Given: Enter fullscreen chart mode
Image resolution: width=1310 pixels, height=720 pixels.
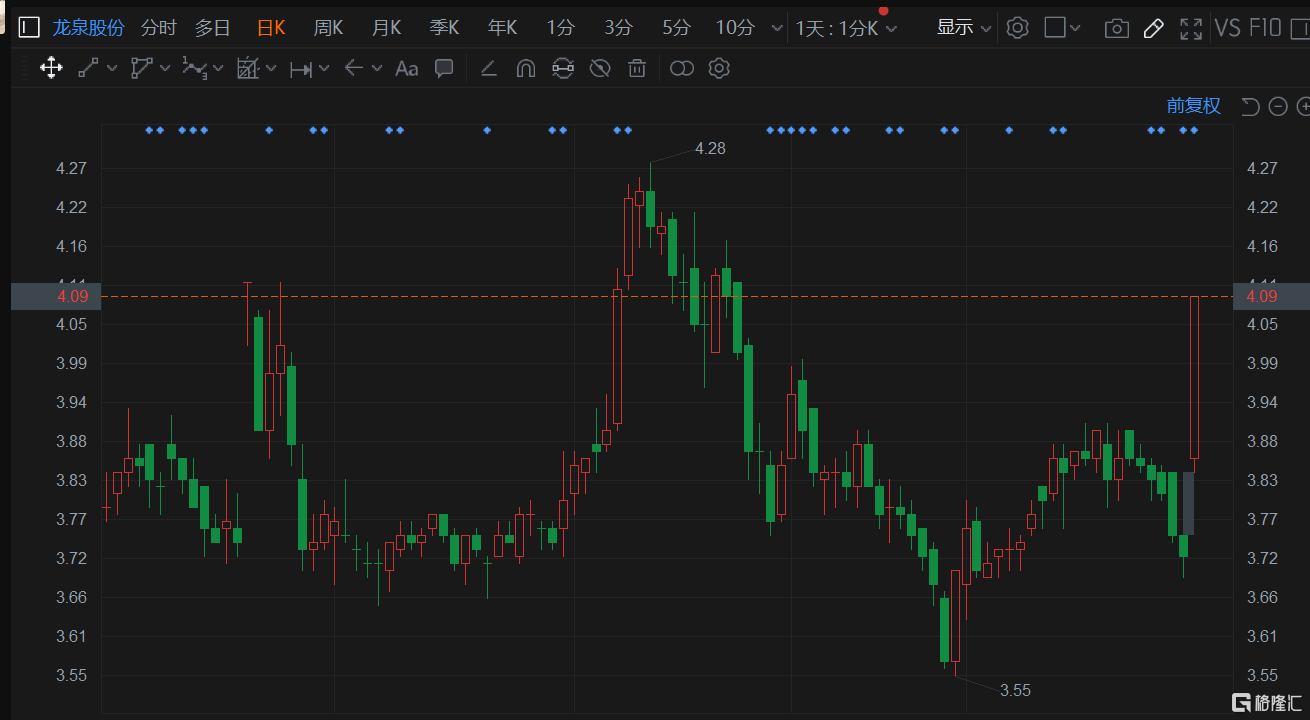Looking at the screenshot, I should [1190, 29].
